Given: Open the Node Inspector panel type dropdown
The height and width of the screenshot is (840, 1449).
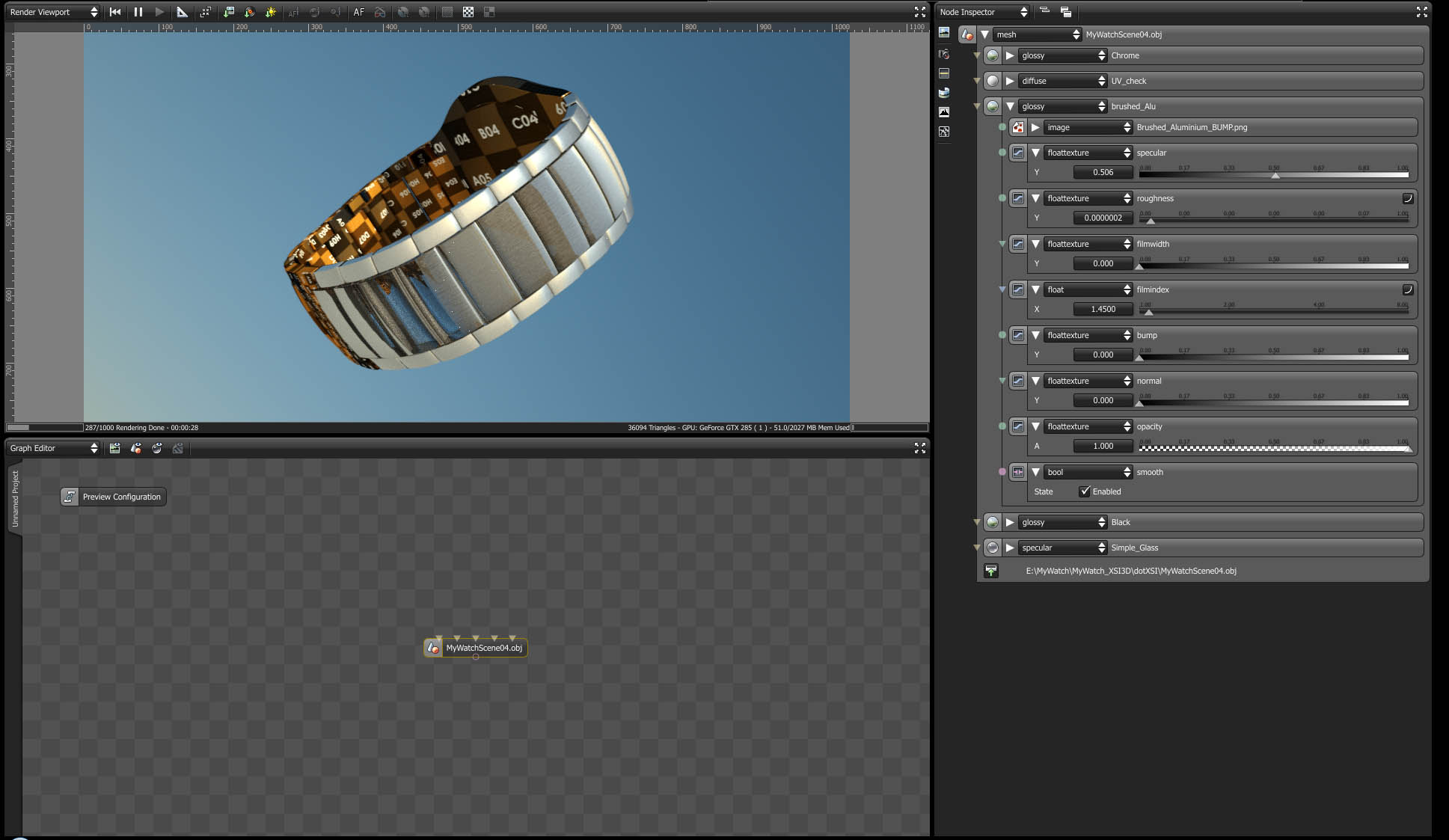Looking at the screenshot, I should pyautogui.click(x=983, y=12).
